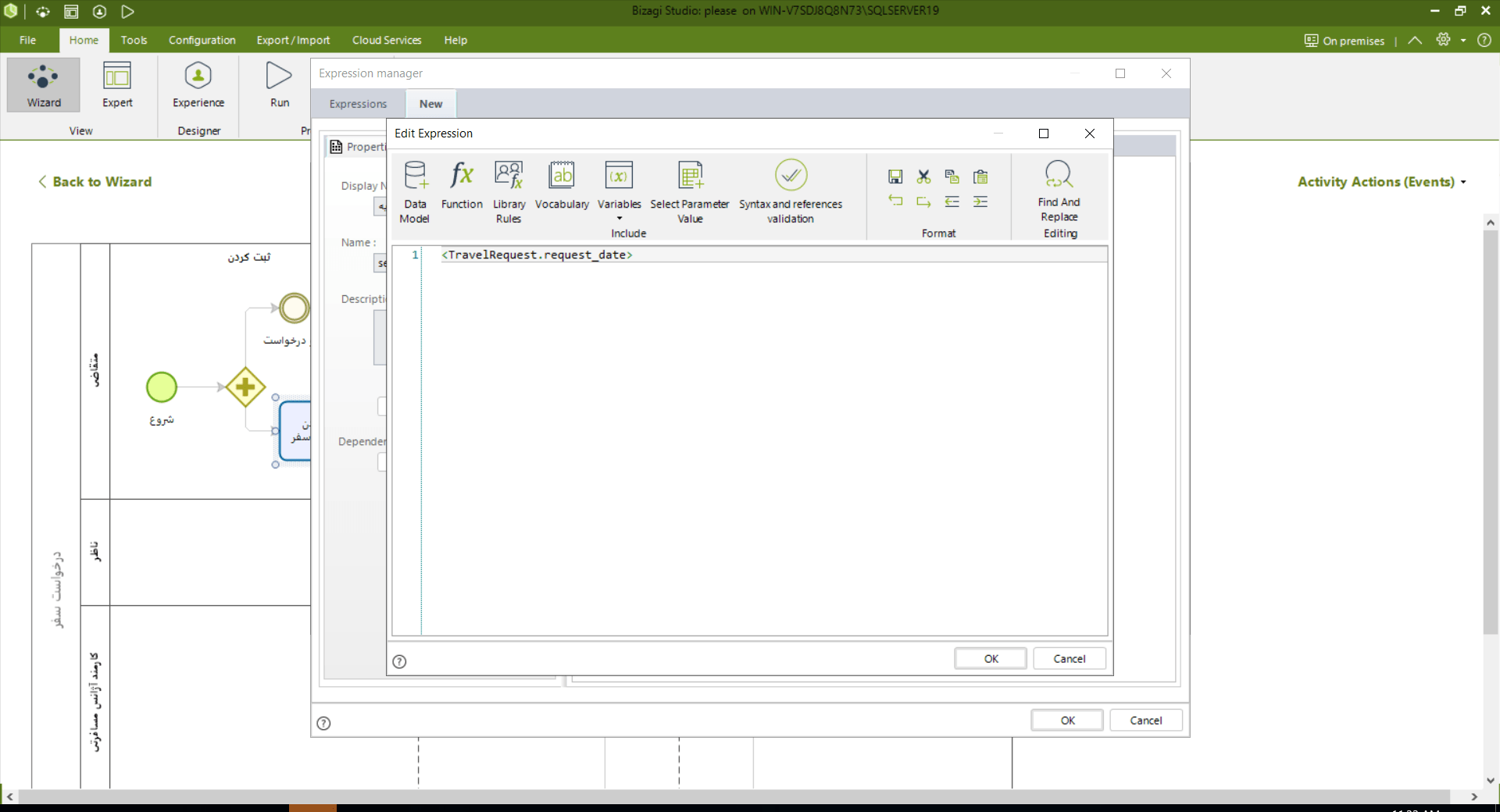Click quick-access Expert icon in title bar
The width and height of the screenshot is (1500, 812).
(x=71, y=11)
